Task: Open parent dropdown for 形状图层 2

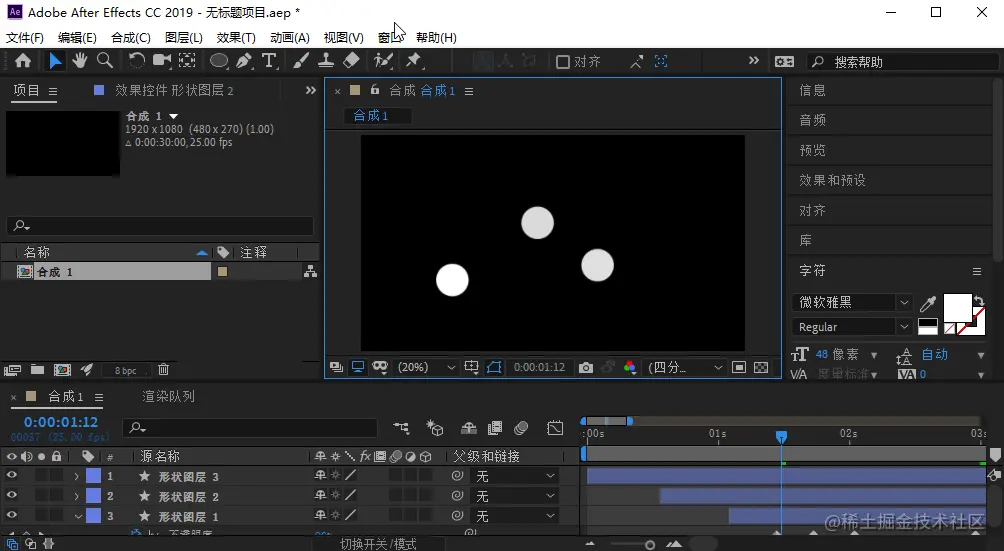Action: 515,496
